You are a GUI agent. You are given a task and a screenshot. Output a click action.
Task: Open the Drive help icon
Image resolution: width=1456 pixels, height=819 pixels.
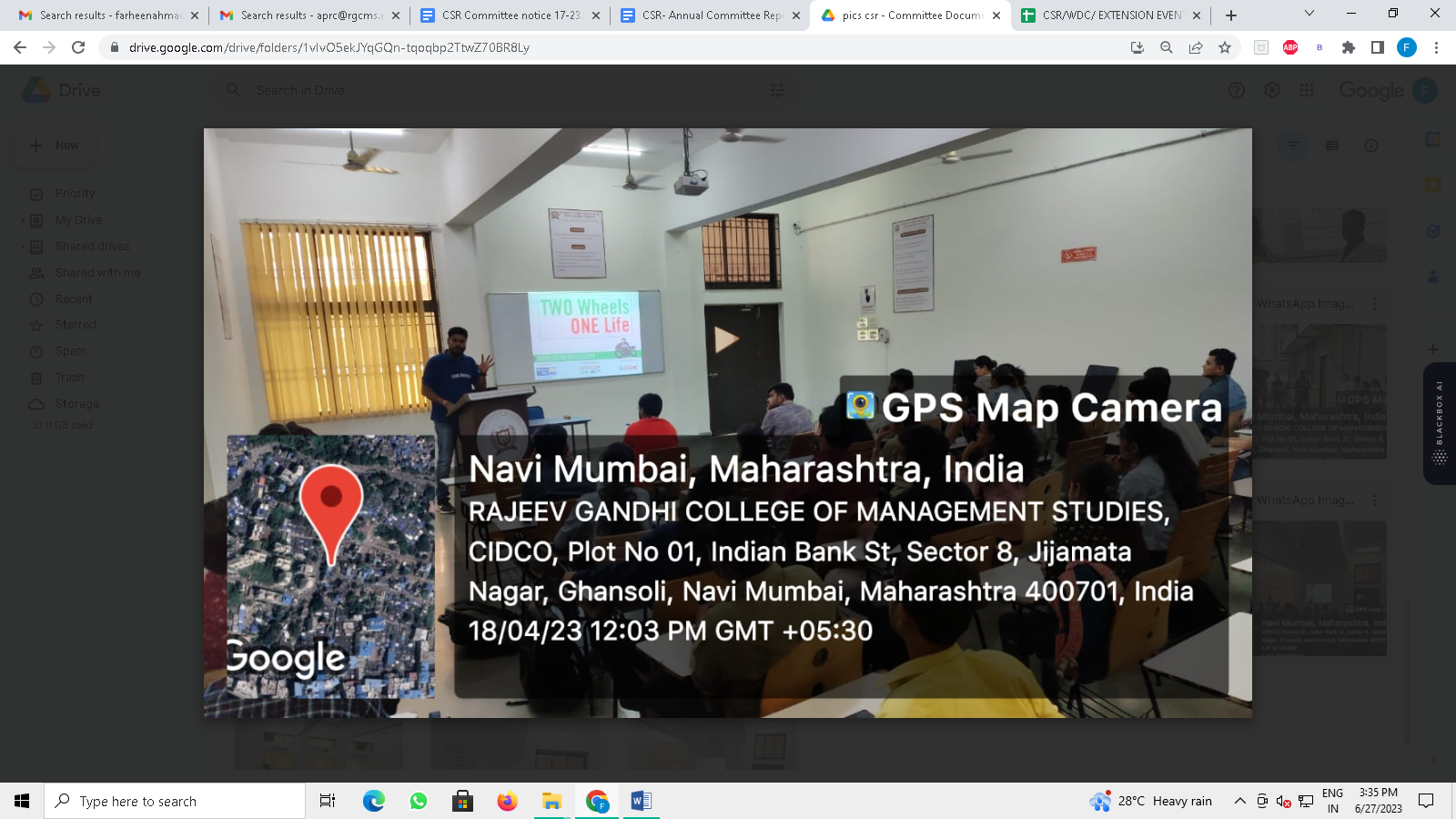pos(1237,90)
